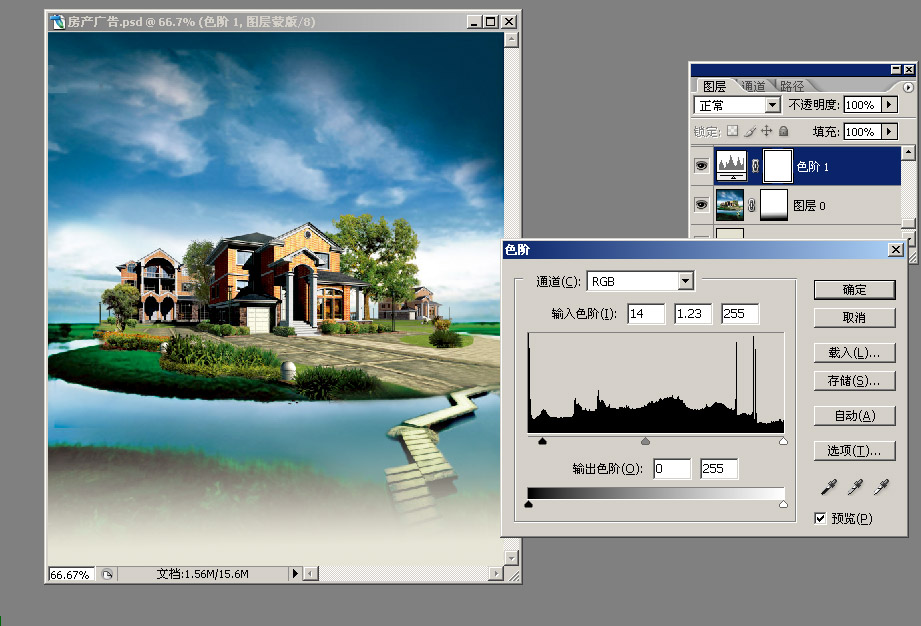Screen dimensions: 921x626
Task: Expand the 不透明度 opacity slider arrow
Action: tap(889, 105)
